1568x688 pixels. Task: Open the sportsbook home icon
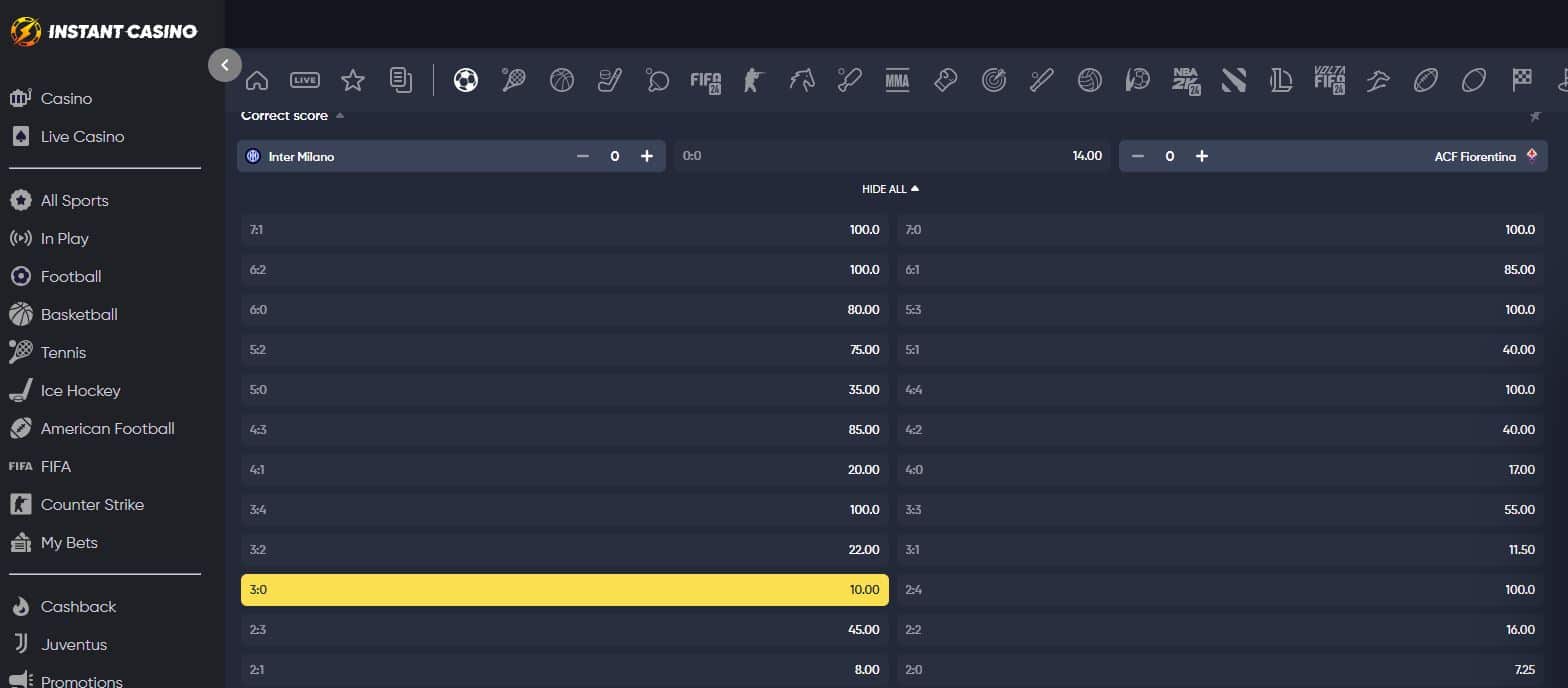click(257, 80)
